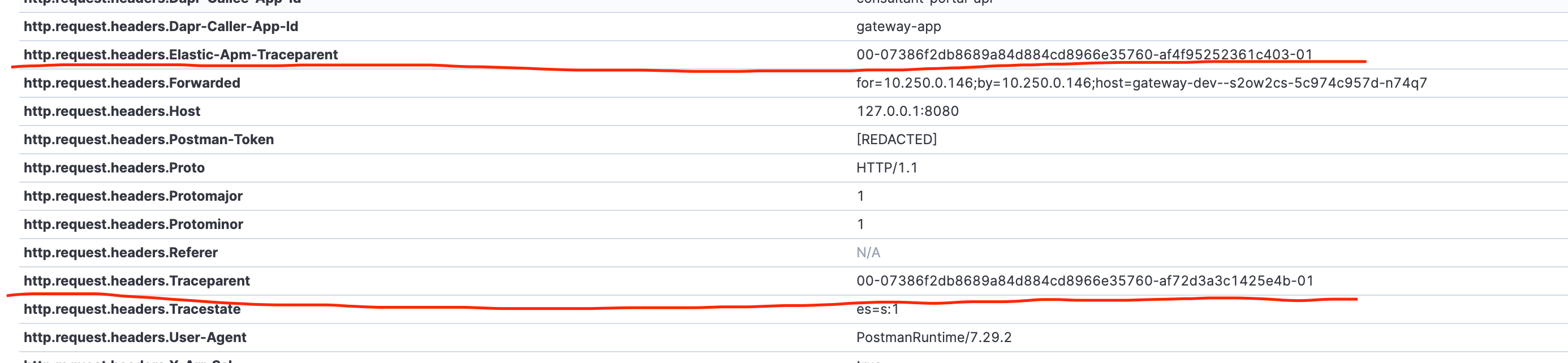Click the Postman-Token header field name

coord(149,140)
